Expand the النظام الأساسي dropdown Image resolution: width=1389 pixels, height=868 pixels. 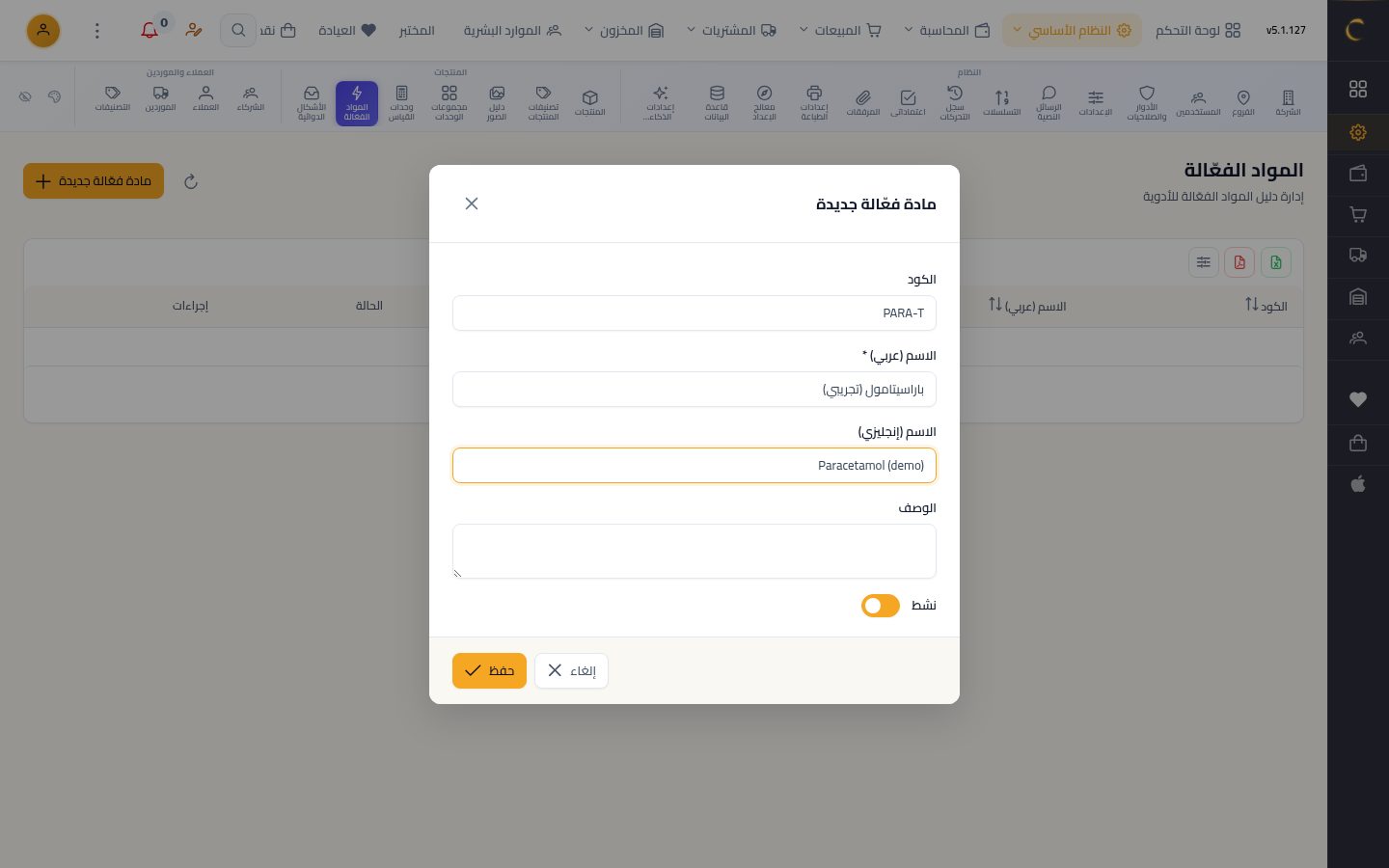pos(1072,30)
